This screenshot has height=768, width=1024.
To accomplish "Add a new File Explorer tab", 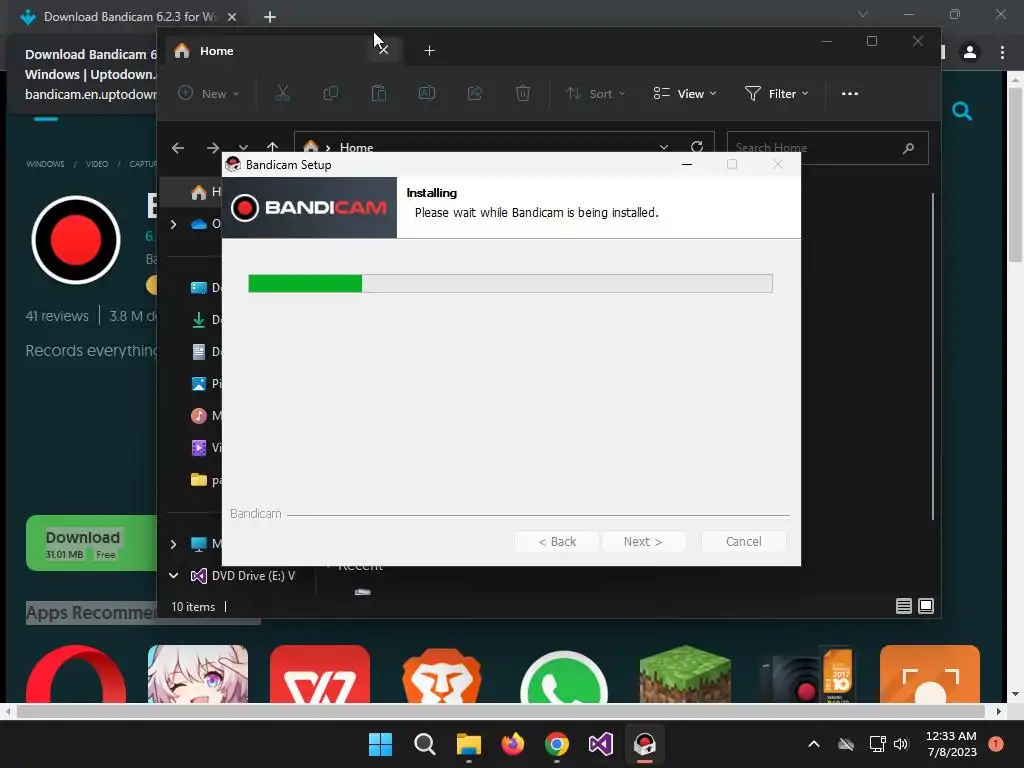I will (x=429, y=51).
